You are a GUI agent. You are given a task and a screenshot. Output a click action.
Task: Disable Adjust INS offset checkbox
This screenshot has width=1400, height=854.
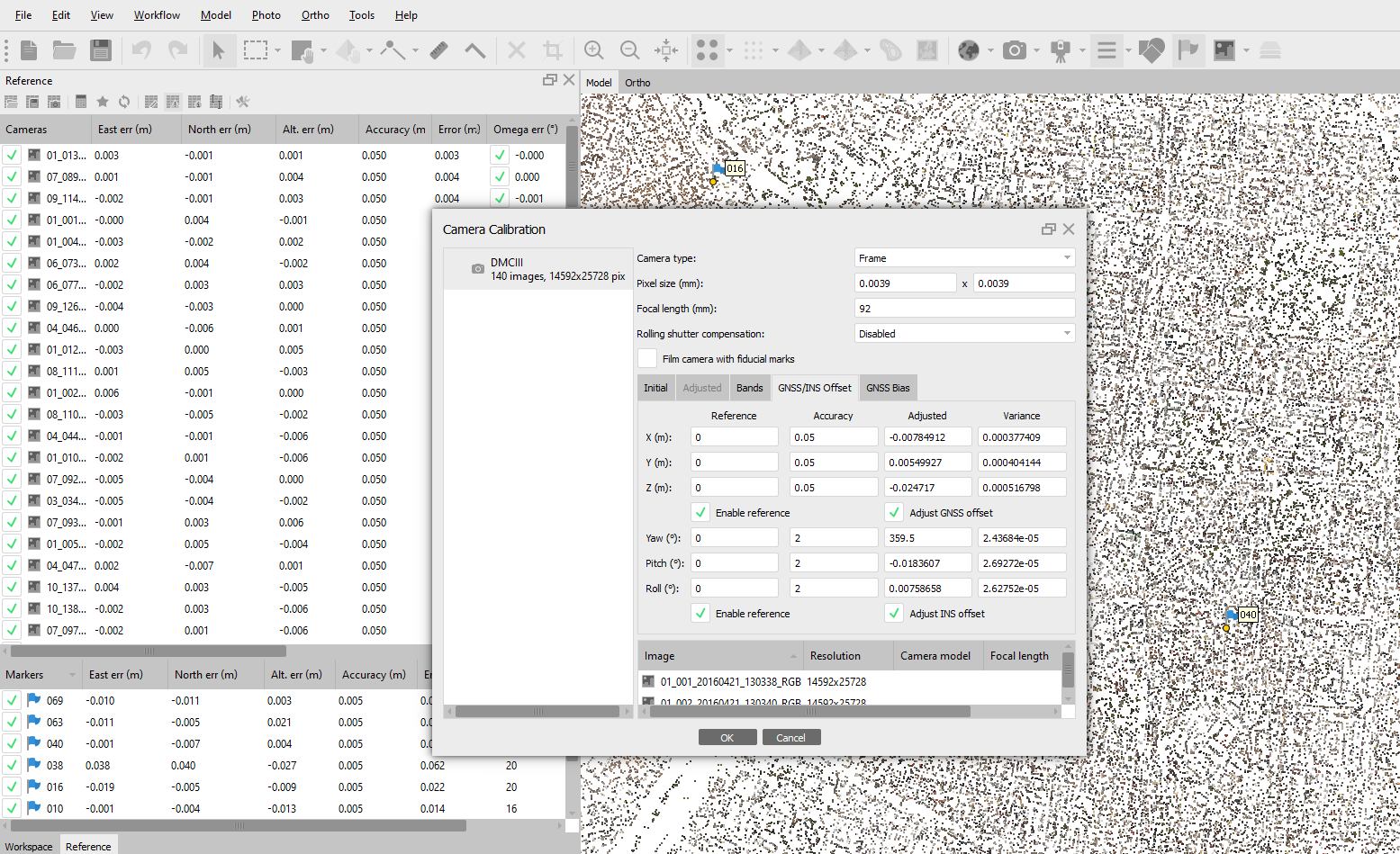coord(894,614)
